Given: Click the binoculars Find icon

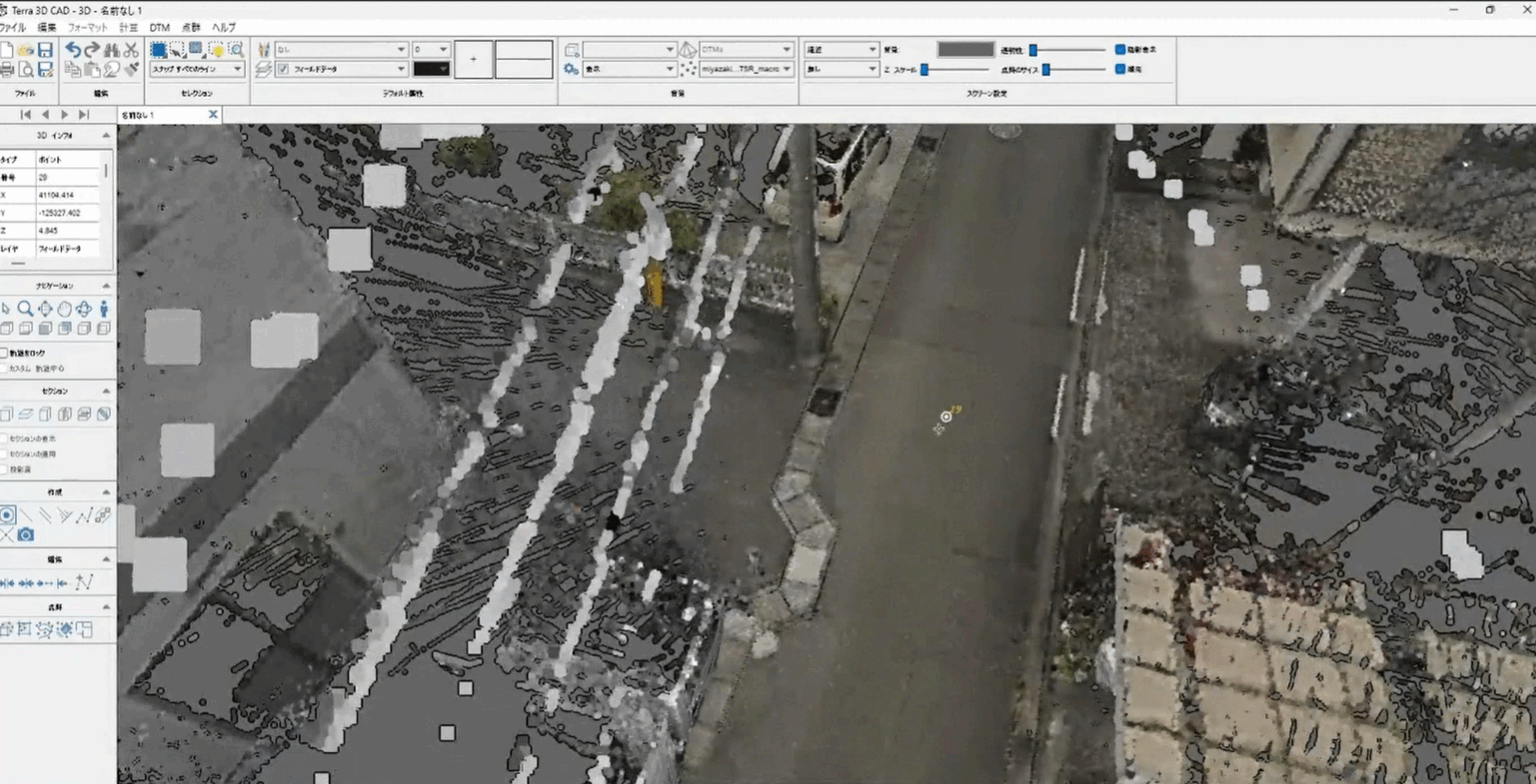Looking at the screenshot, I should [111, 50].
